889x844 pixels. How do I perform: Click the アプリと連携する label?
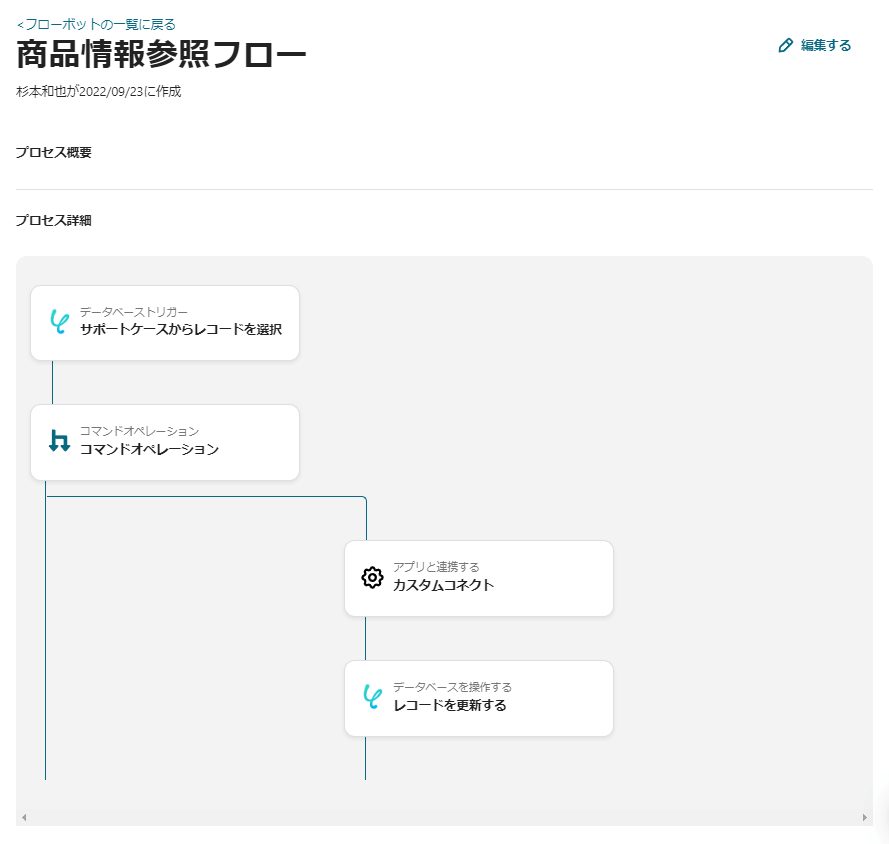click(436, 567)
